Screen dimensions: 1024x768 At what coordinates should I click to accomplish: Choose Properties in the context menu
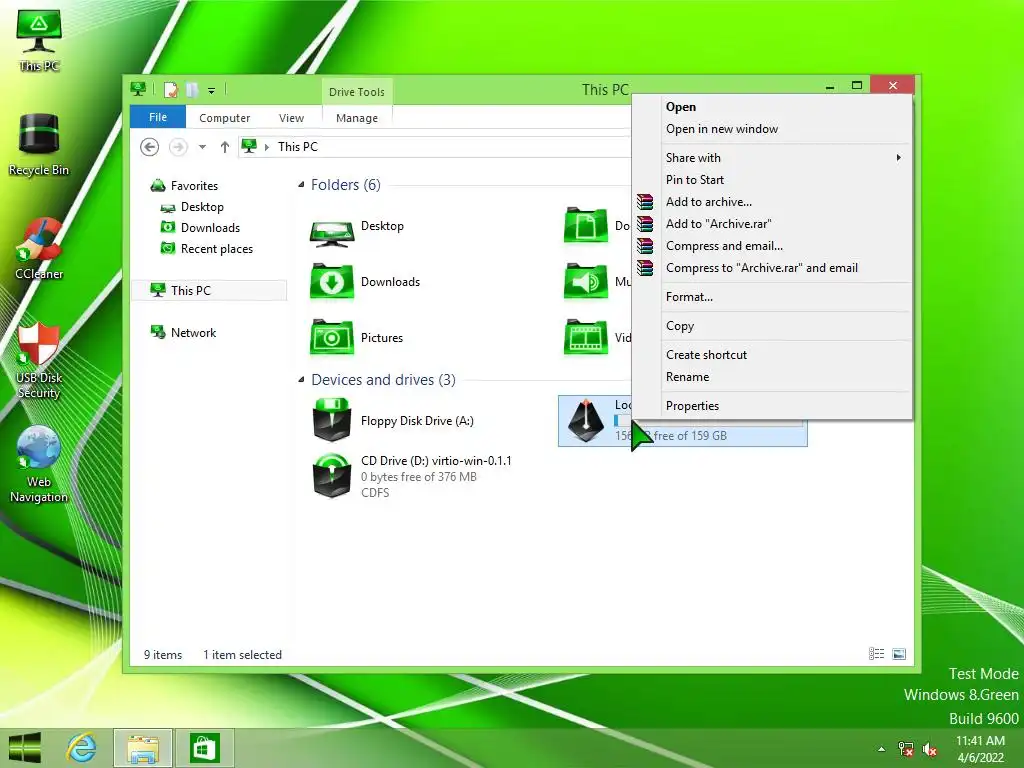point(771,406)
